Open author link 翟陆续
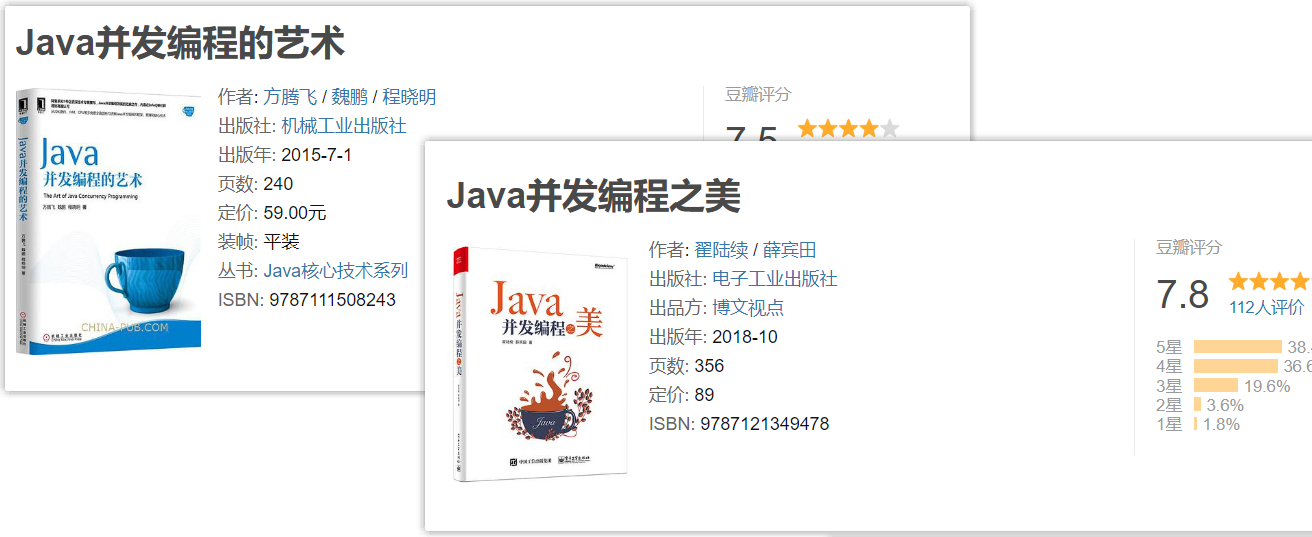Screen dimensions: 1312x537 722,250
